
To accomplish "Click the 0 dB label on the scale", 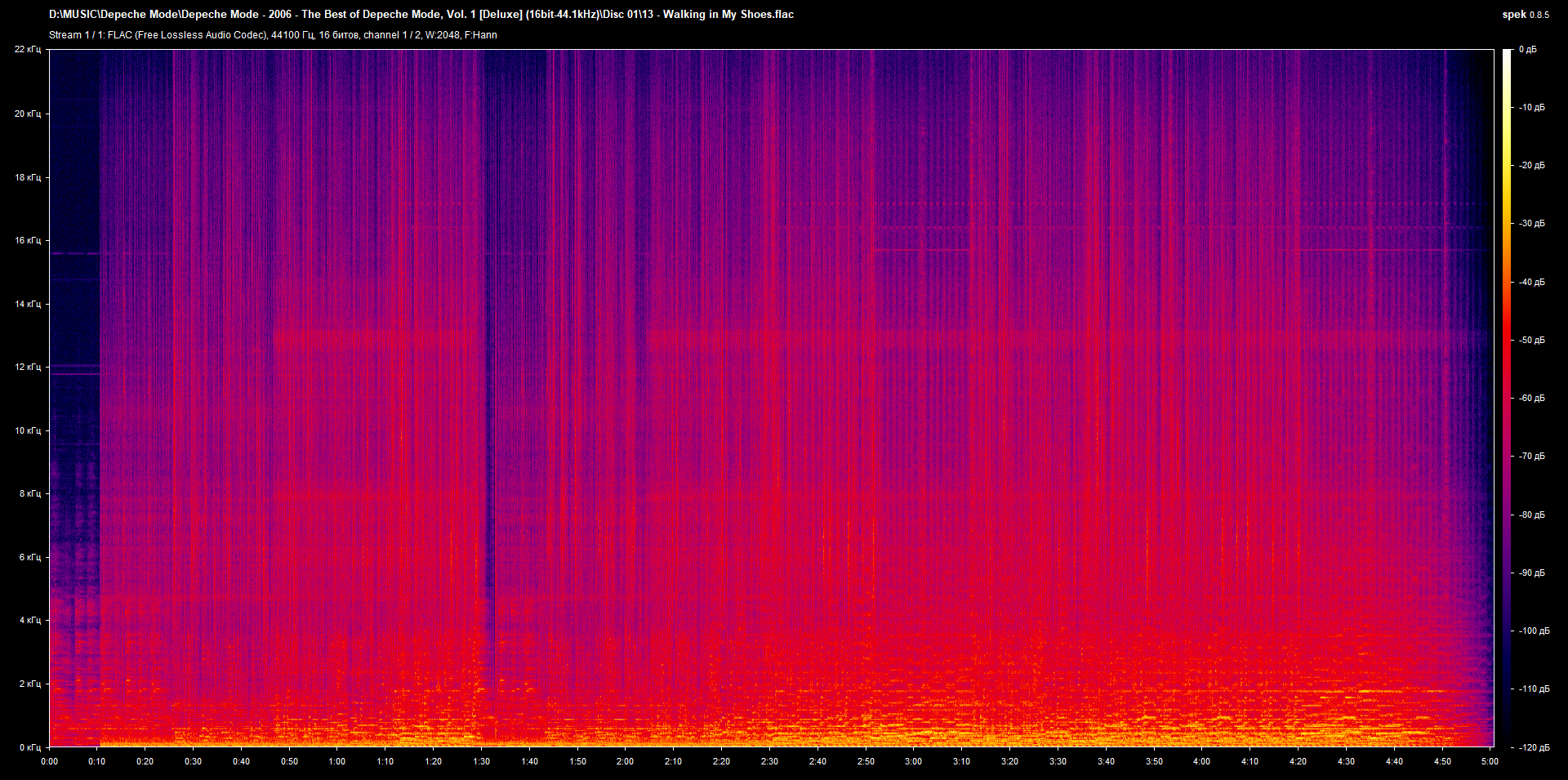I will (x=1527, y=50).
